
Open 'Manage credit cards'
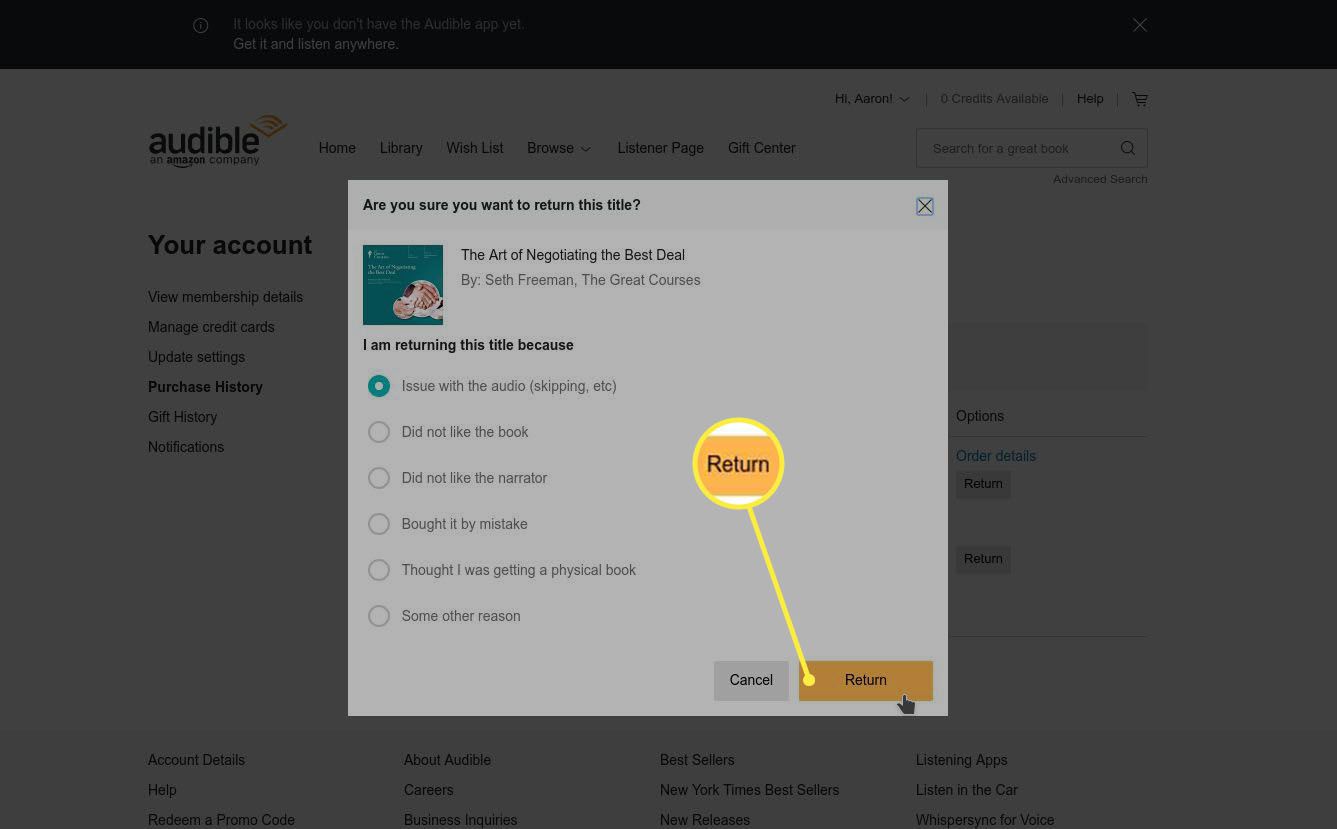coord(211,327)
